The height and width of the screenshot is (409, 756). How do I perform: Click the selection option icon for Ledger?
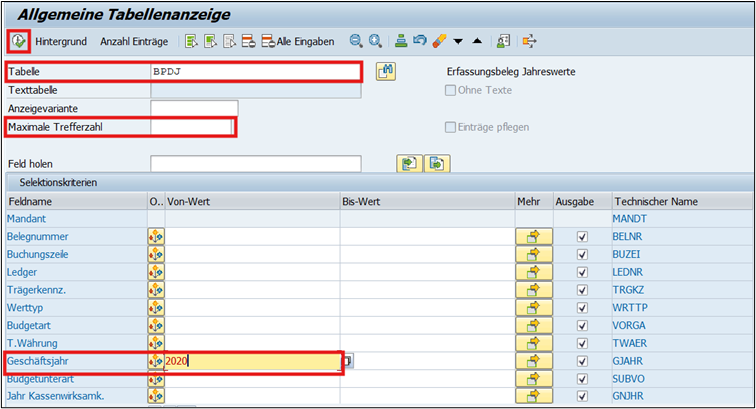156,272
